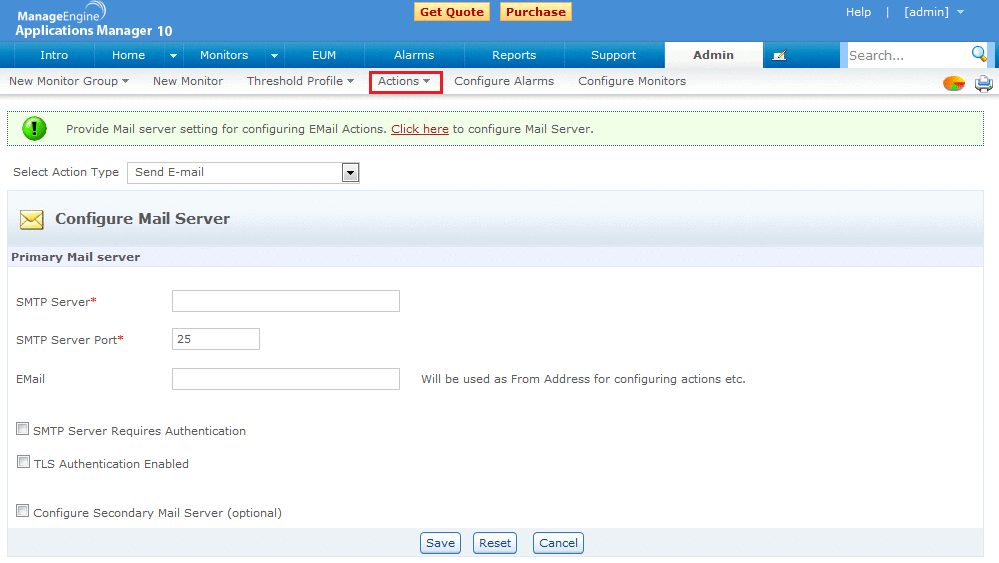The width and height of the screenshot is (999, 563).
Task: Click the Search box
Action: (908, 55)
